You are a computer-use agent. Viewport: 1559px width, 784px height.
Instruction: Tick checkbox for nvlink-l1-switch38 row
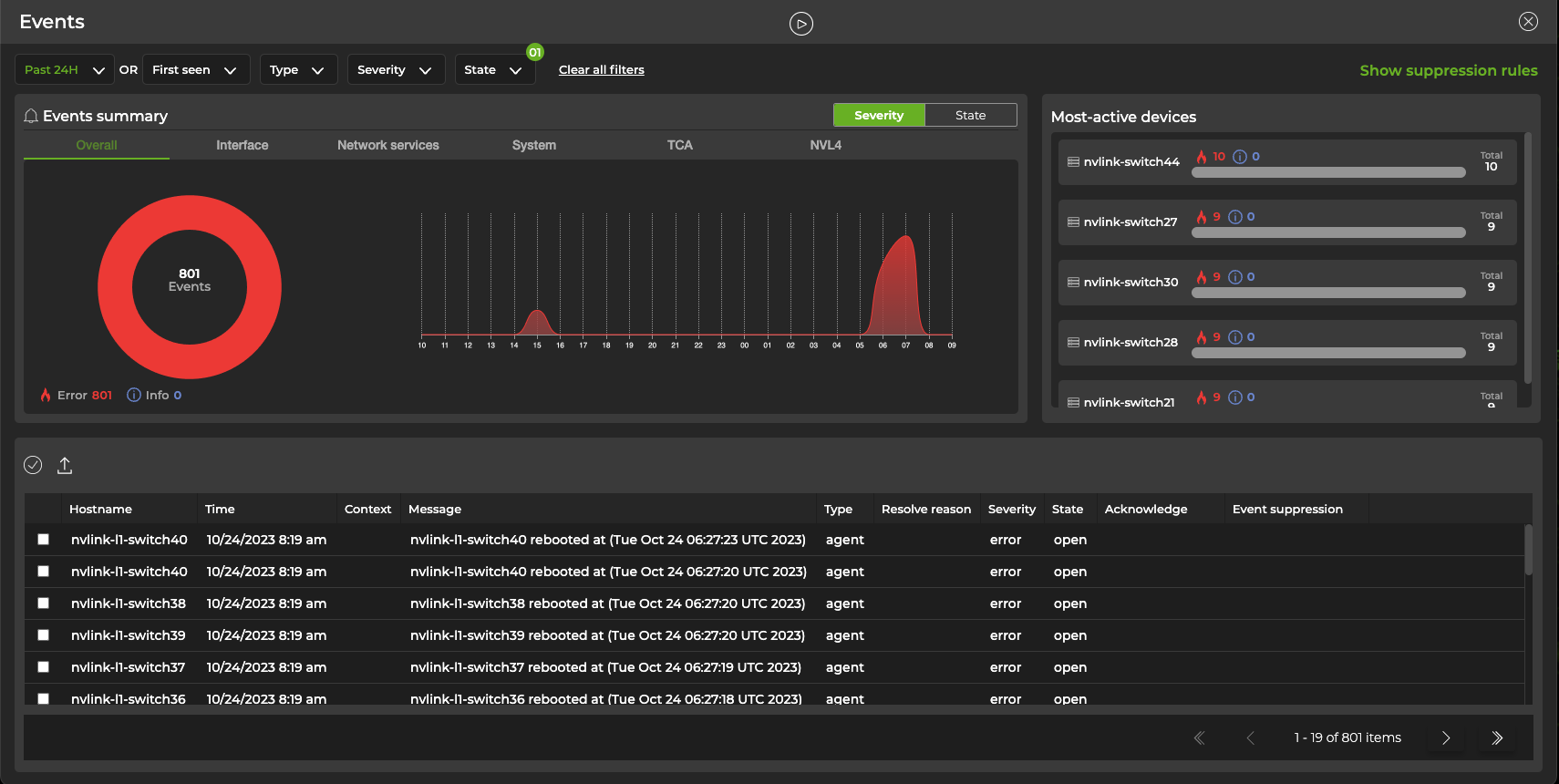[43, 603]
